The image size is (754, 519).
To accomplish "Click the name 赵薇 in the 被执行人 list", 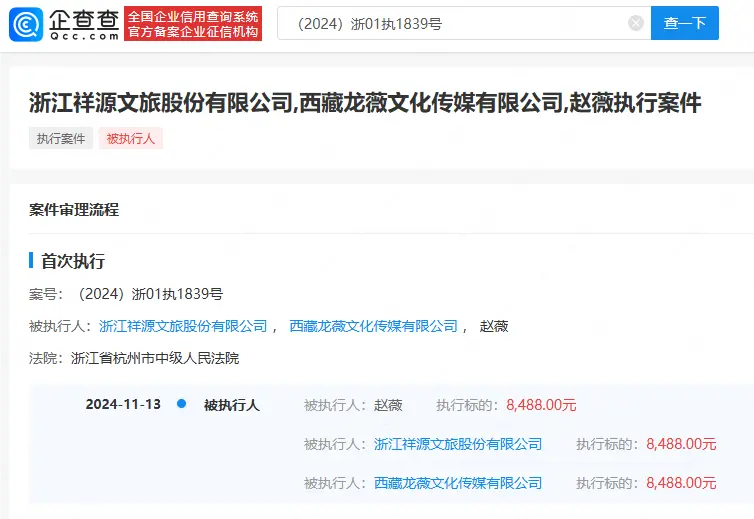I will 494,326.
